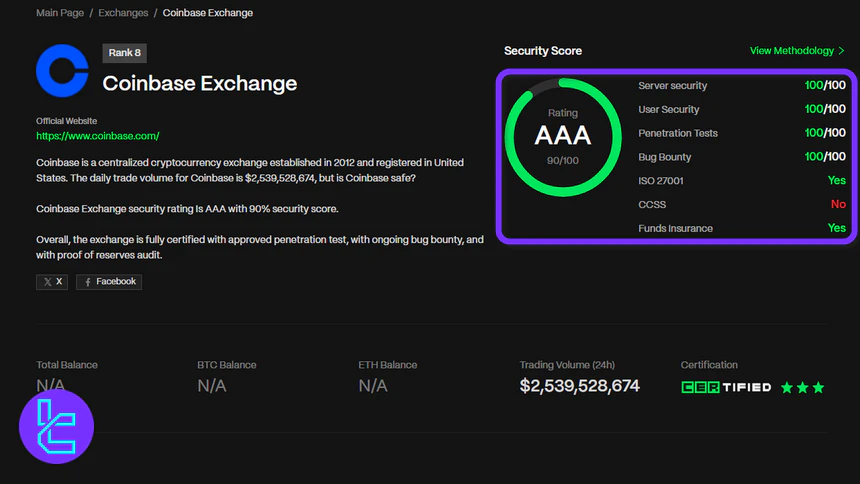Select the Trading Volume (24h) label
This screenshot has width=860, height=484.
(567, 365)
